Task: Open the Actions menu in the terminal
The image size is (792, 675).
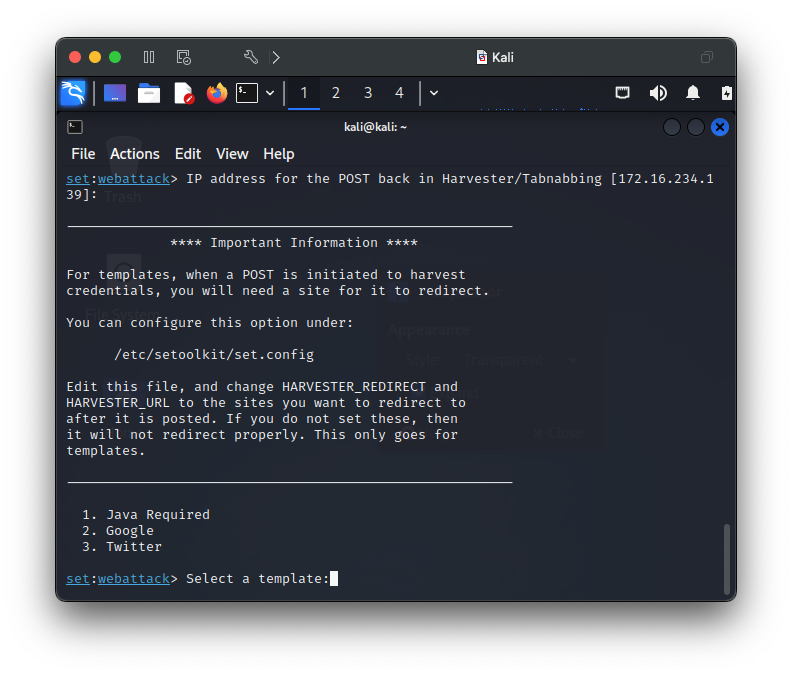Action: click(135, 154)
